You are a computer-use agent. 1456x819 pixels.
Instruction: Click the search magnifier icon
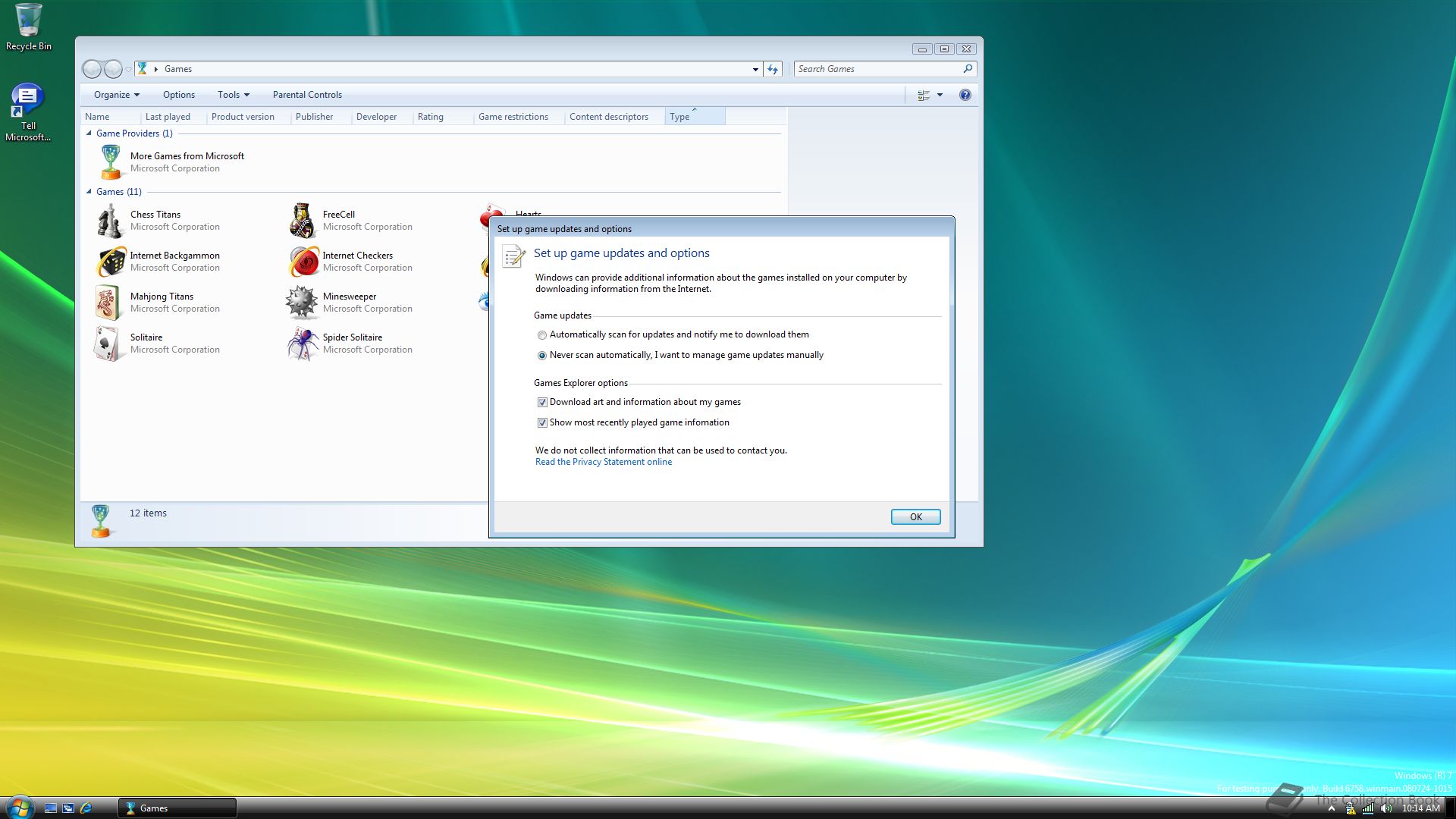coord(968,69)
